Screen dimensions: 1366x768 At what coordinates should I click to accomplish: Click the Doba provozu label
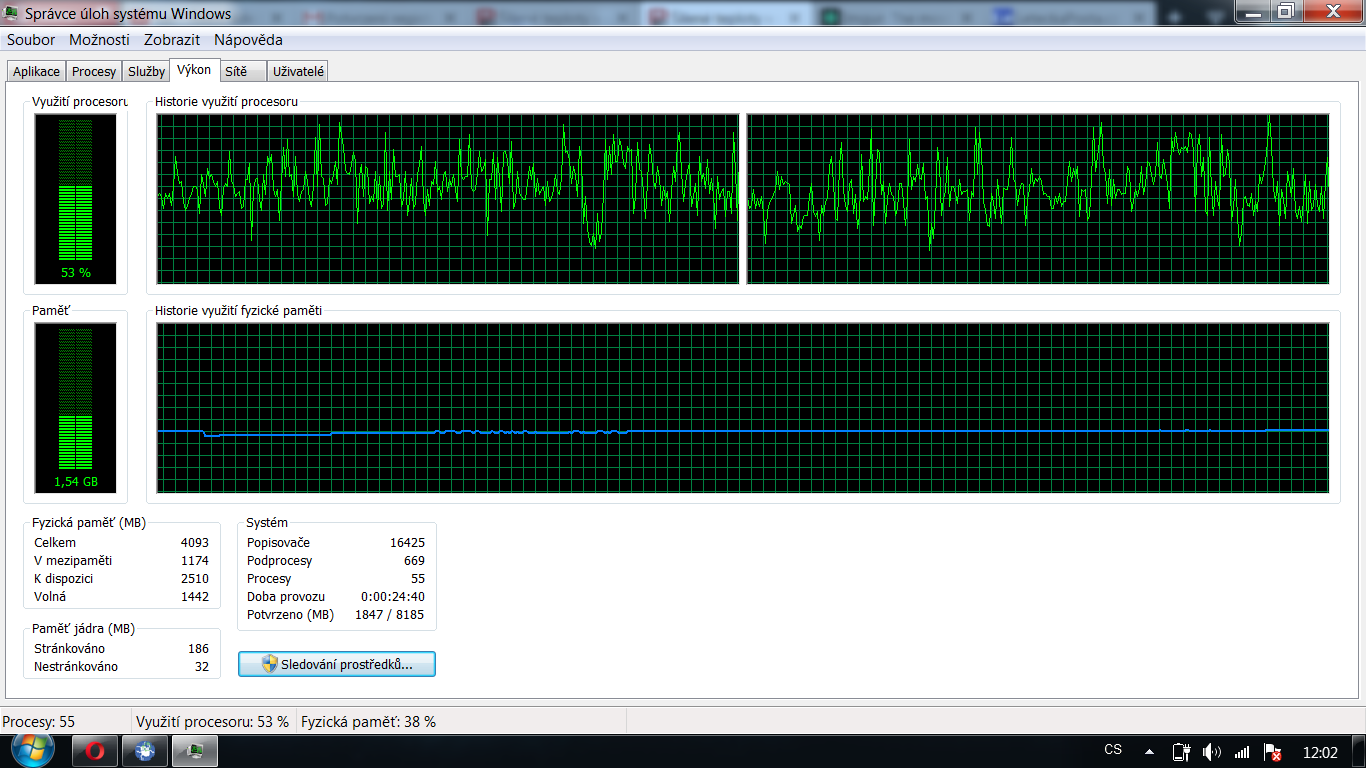[286, 597]
